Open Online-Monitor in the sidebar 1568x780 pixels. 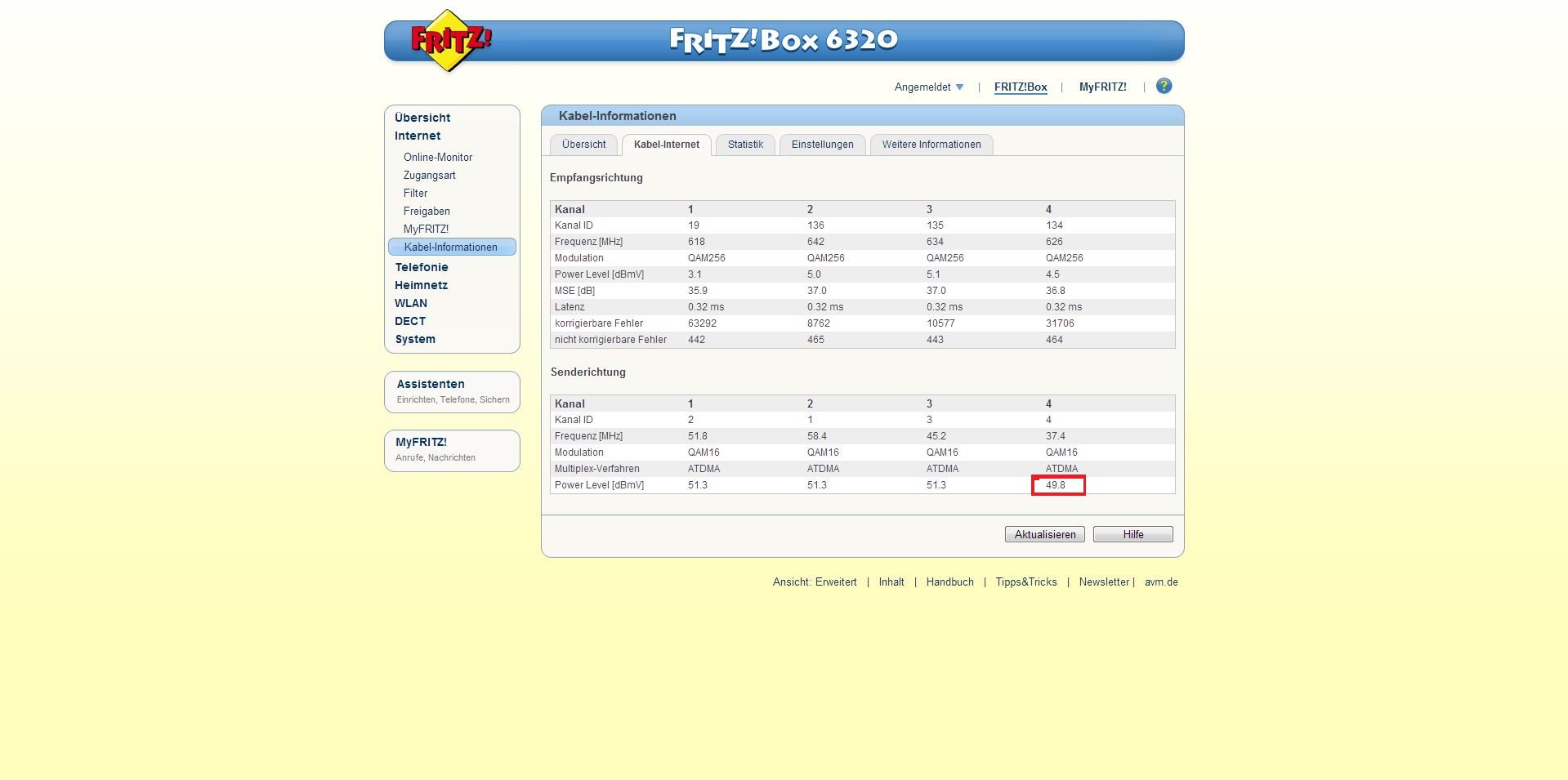pyautogui.click(x=438, y=157)
